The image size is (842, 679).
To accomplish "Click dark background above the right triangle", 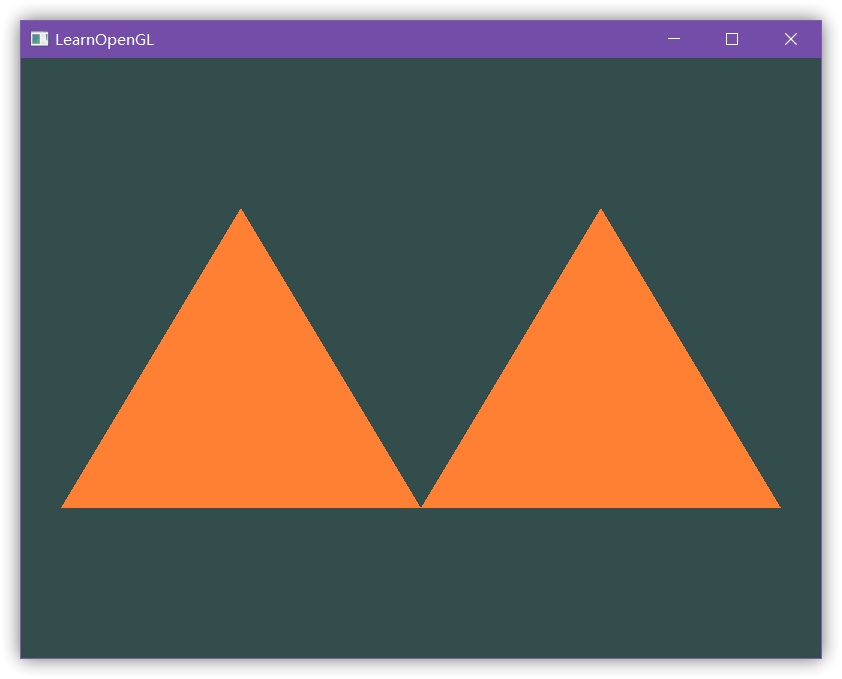I will pyautogui.click(x=601, y=130).
